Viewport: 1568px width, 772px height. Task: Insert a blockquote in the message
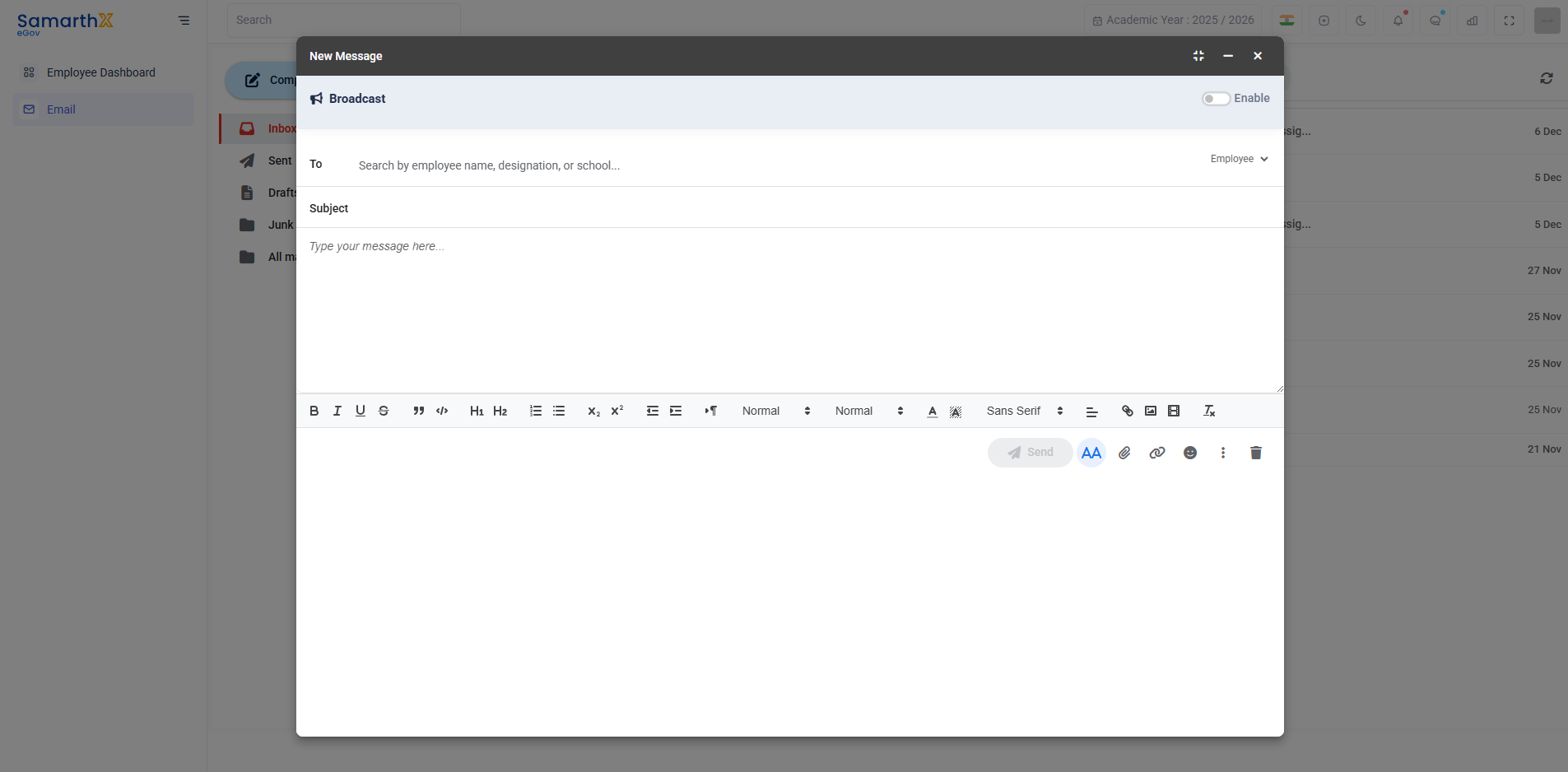[x=419, y=411]
